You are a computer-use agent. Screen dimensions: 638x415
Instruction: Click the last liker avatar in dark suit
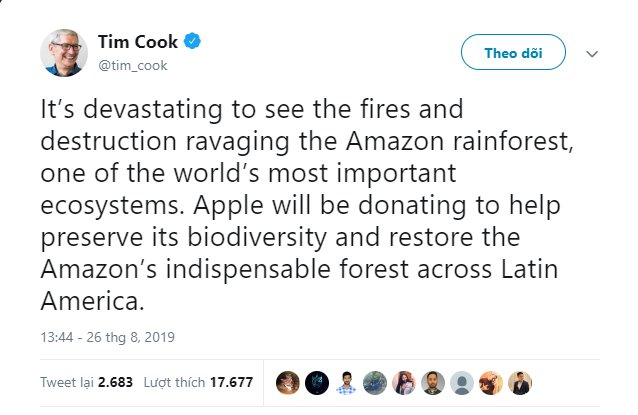click(x=520, y=382)
